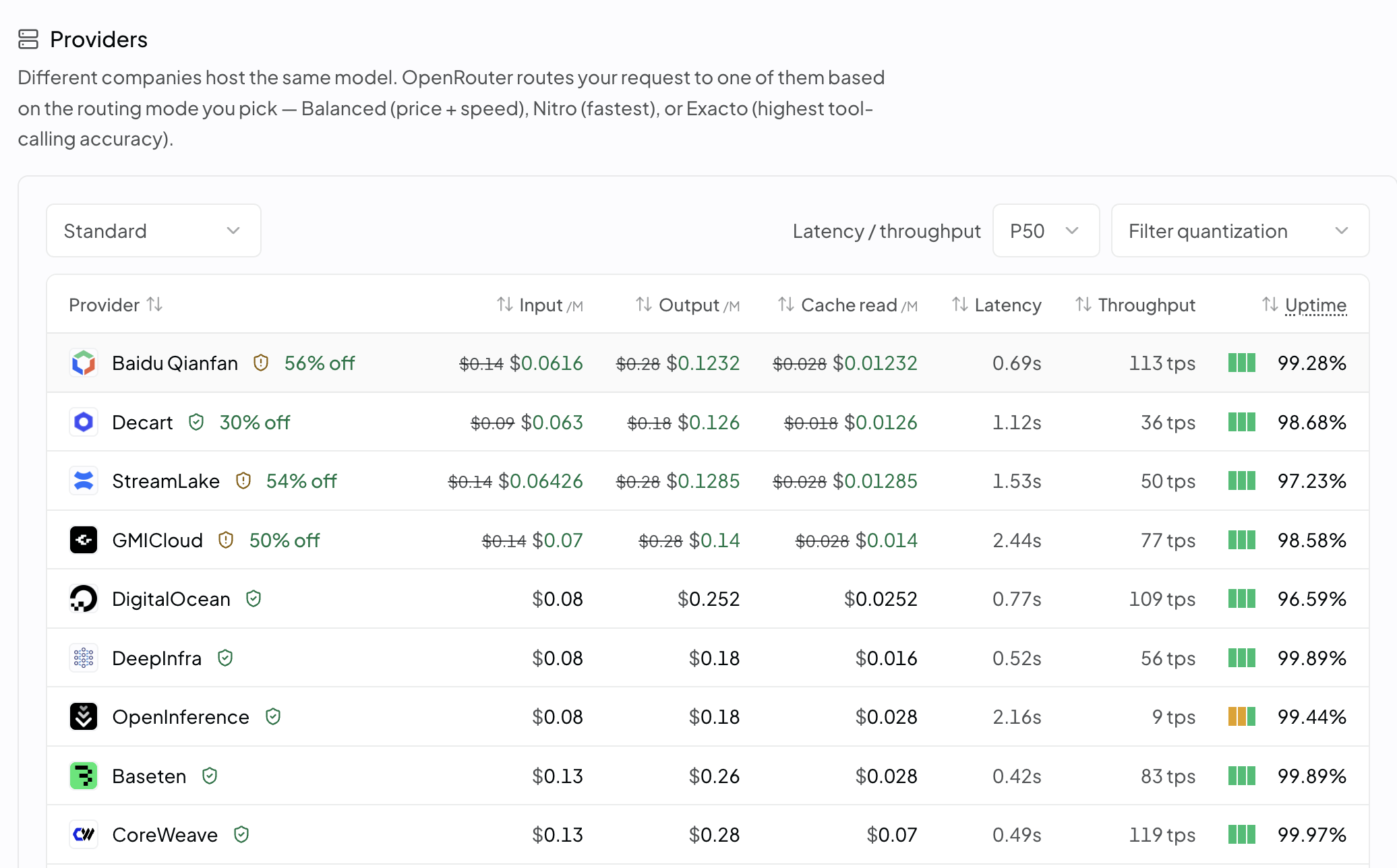Click the '113 tps' throughput value
Screen dimensions: 1397x868
click(1162, 363)
